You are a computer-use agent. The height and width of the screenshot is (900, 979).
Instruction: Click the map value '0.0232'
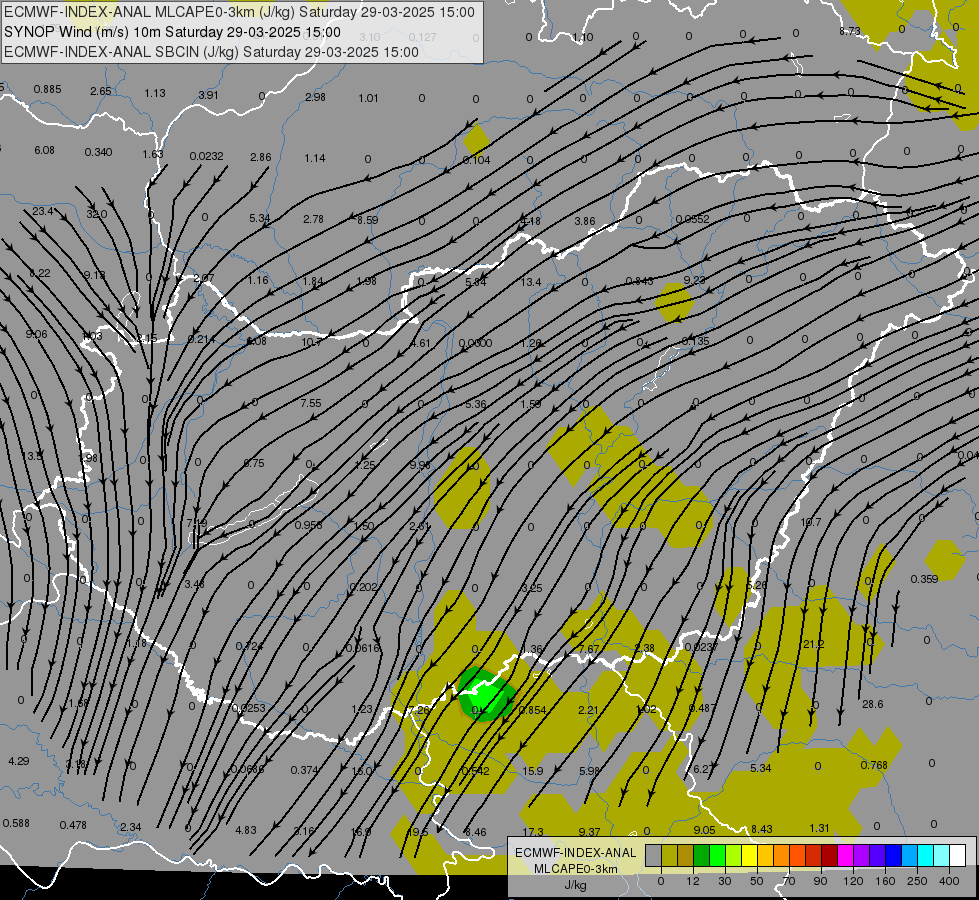click(207, 156)
